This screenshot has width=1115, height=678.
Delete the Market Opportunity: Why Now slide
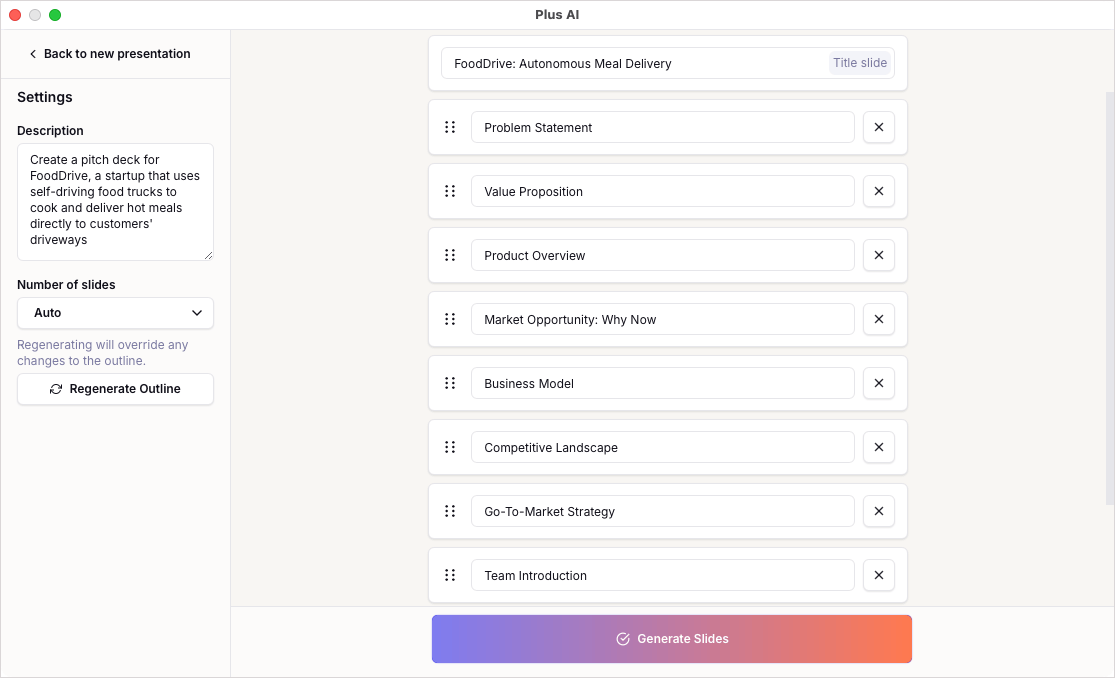coord(879,319)
